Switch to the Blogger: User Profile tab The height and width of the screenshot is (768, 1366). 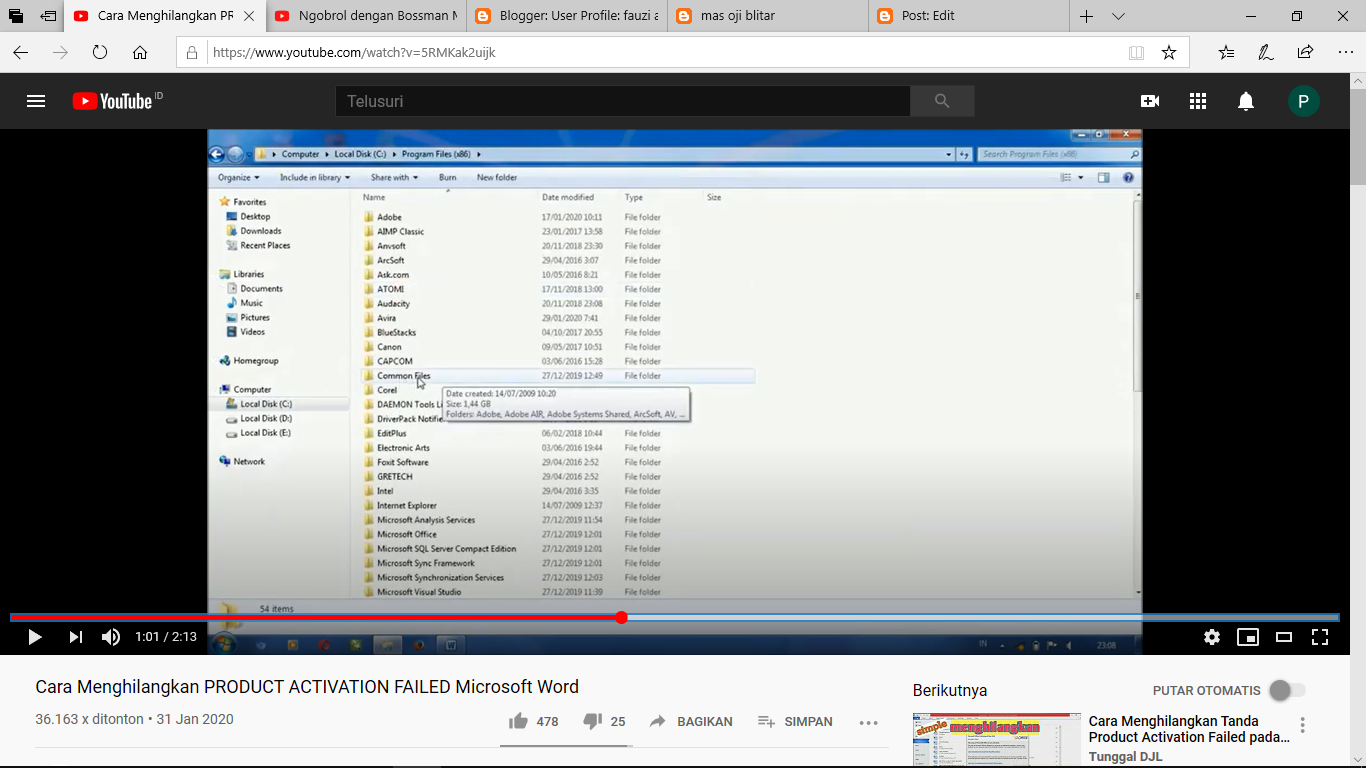tap(567, 16)
